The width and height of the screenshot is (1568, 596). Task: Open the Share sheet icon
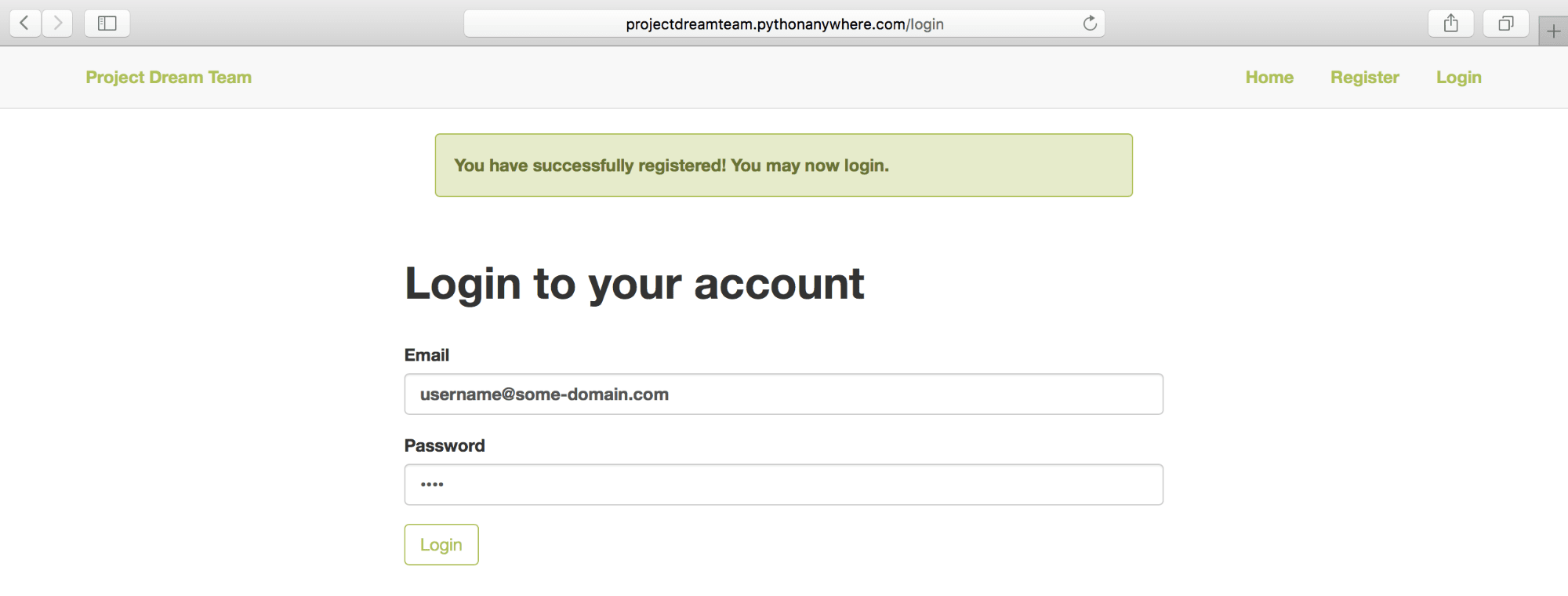[1451, 24]
